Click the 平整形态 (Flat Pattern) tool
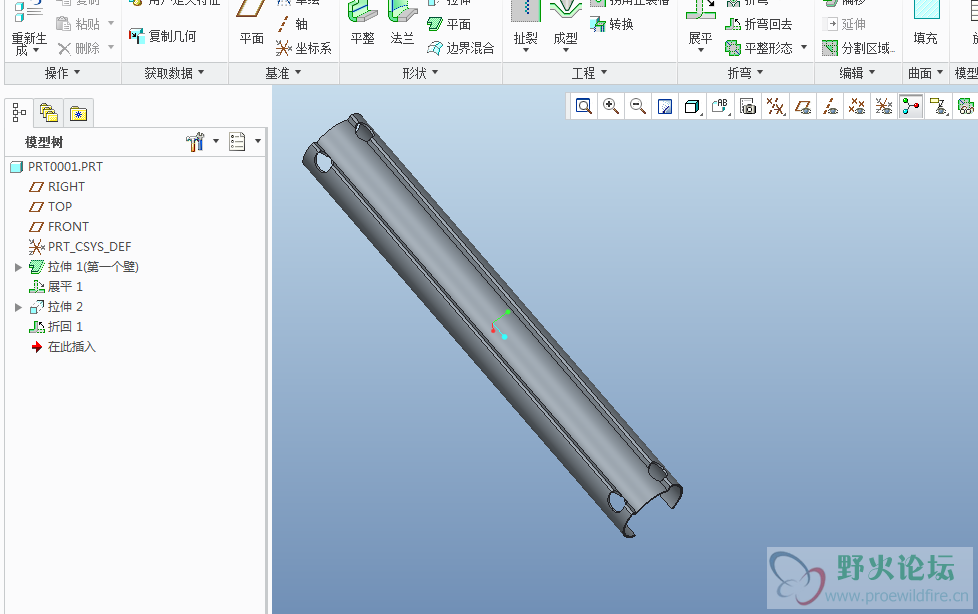The image size is (978, 614). click(758, 48)
